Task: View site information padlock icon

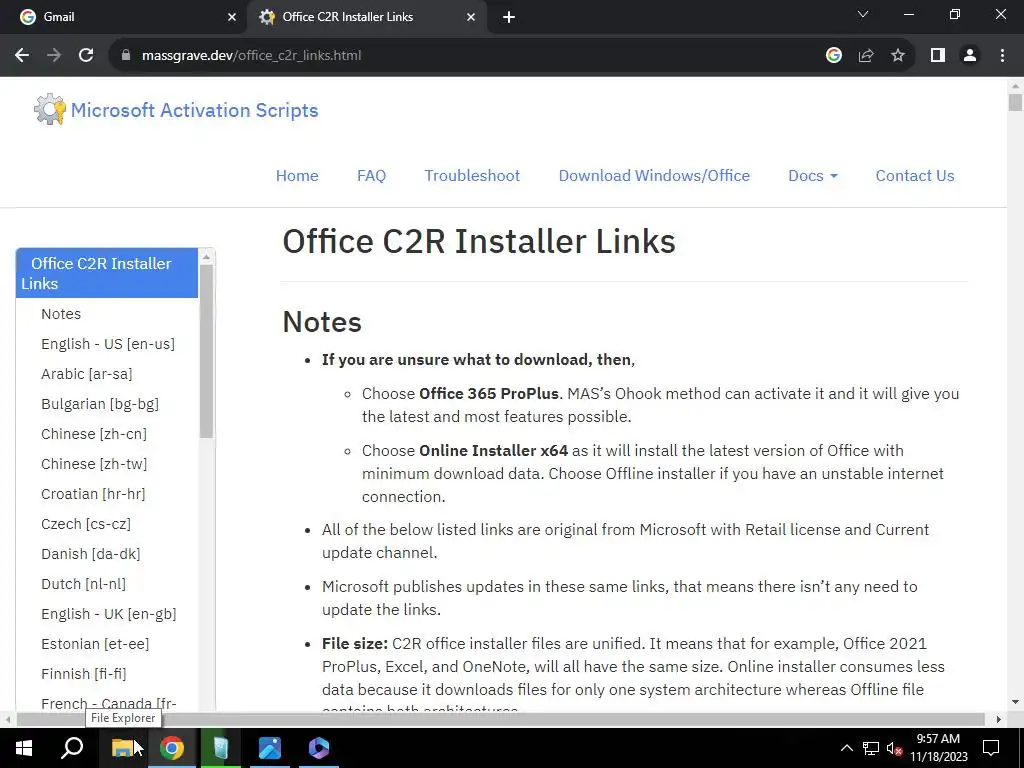Action: [125, 56]
